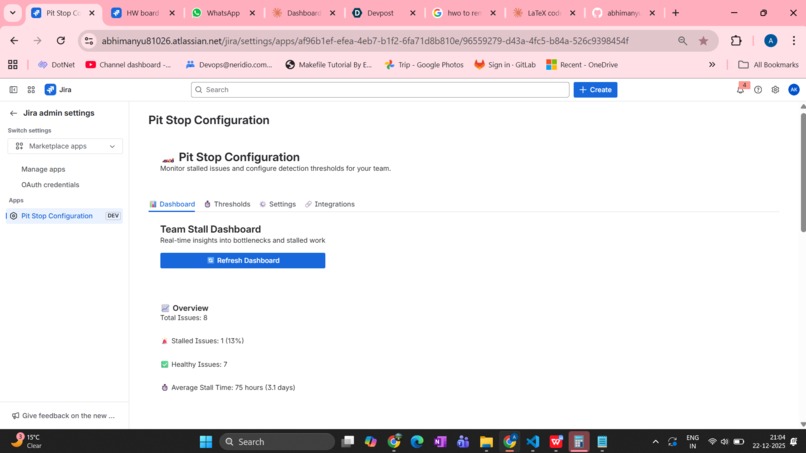Open Chrome three-dot menu
806x453 pixels.
coord(794,41)
